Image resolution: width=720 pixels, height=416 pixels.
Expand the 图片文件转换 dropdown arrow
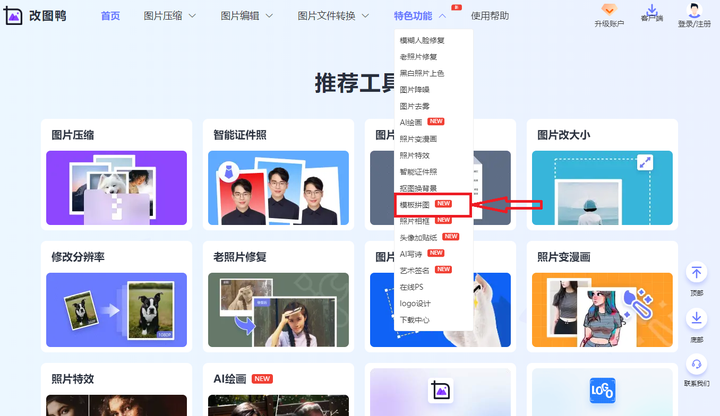[366, 16]
